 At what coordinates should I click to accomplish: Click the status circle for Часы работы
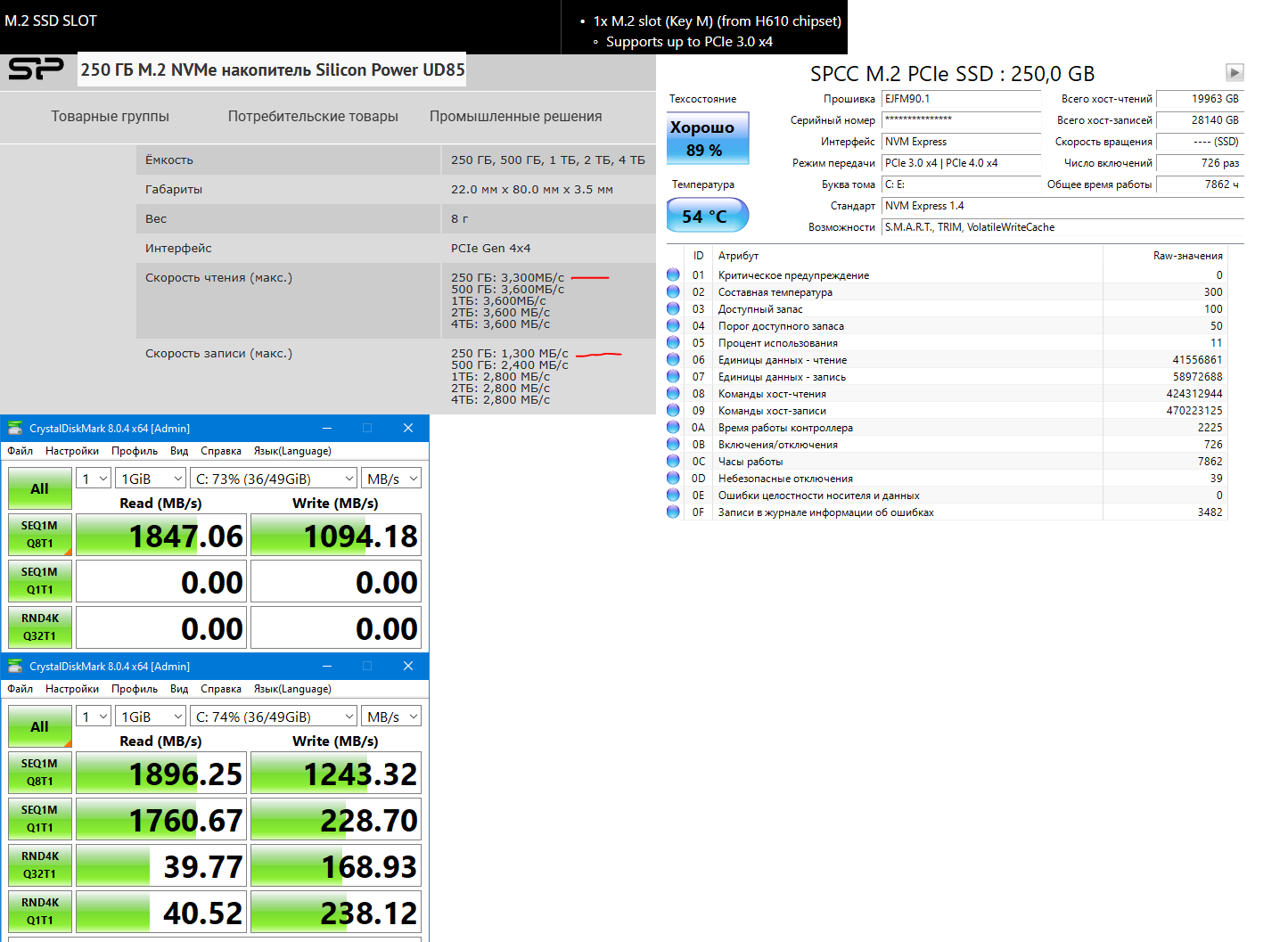point(673,461)
